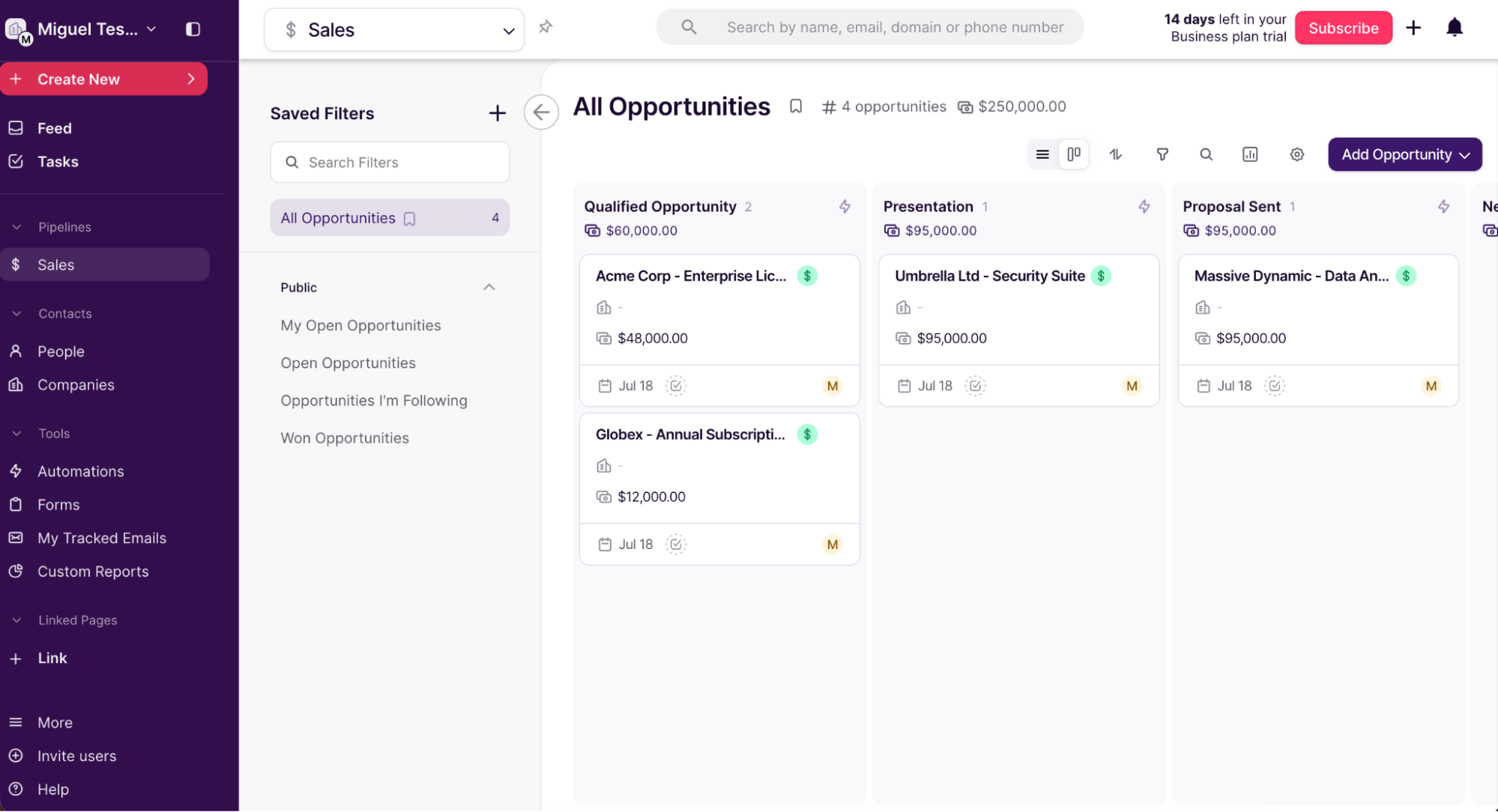
Task: Collapse the Tools section
Action: coord(16,434)
